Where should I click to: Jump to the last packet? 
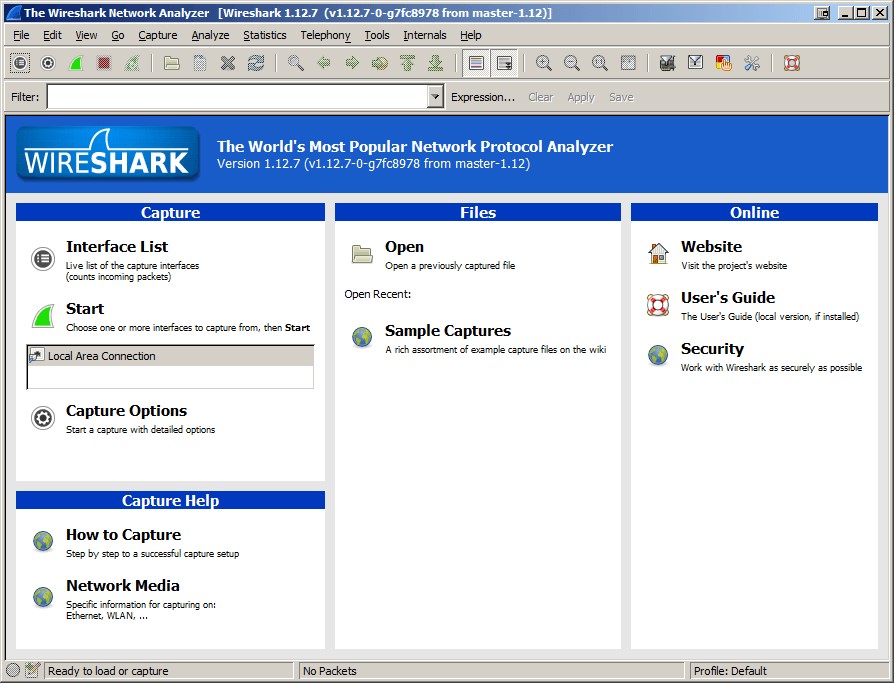(x=435, y=63)
